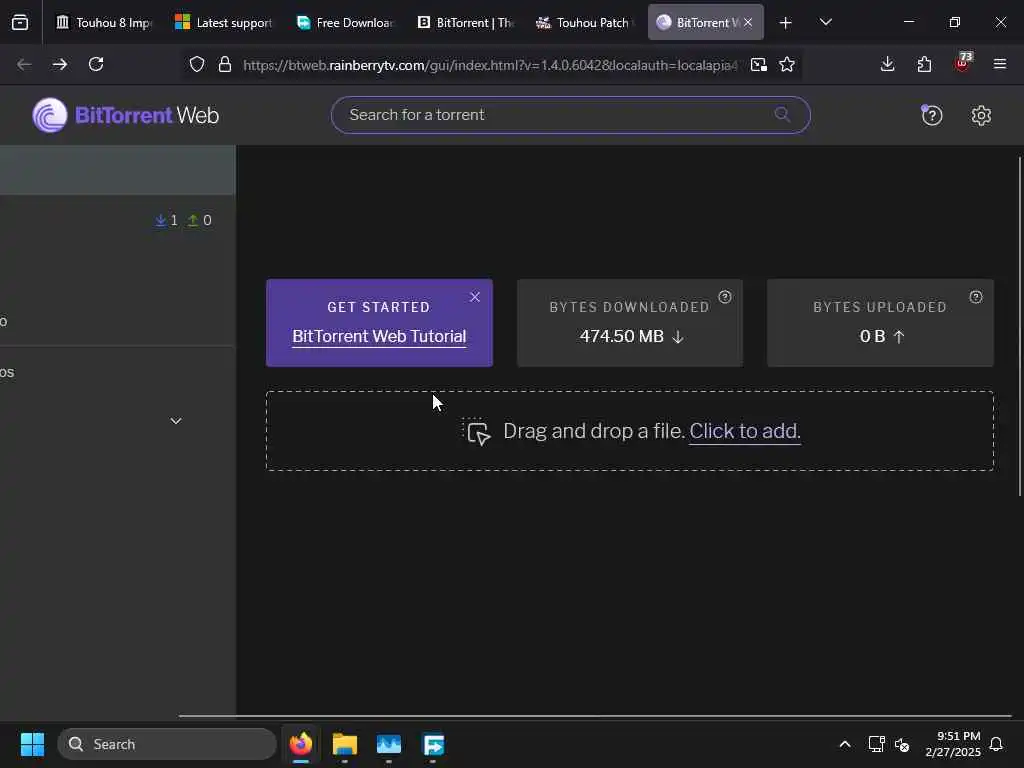The height and width of the screenshot is (768, 1024).
Task: Open the clock and date flyout
Action: (x=953, y=744)
